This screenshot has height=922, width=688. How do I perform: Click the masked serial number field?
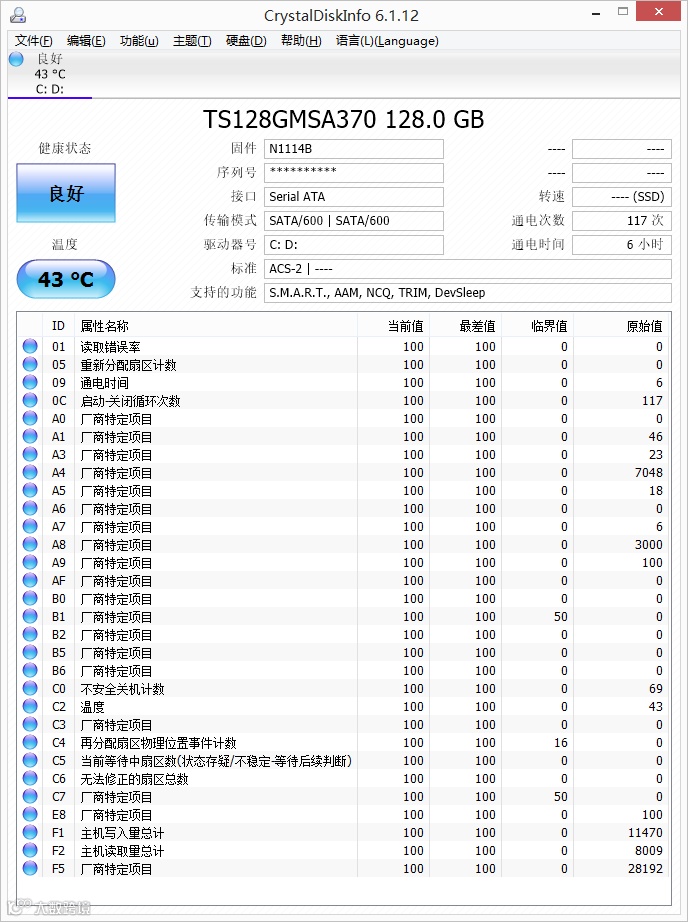pos(353,173)
